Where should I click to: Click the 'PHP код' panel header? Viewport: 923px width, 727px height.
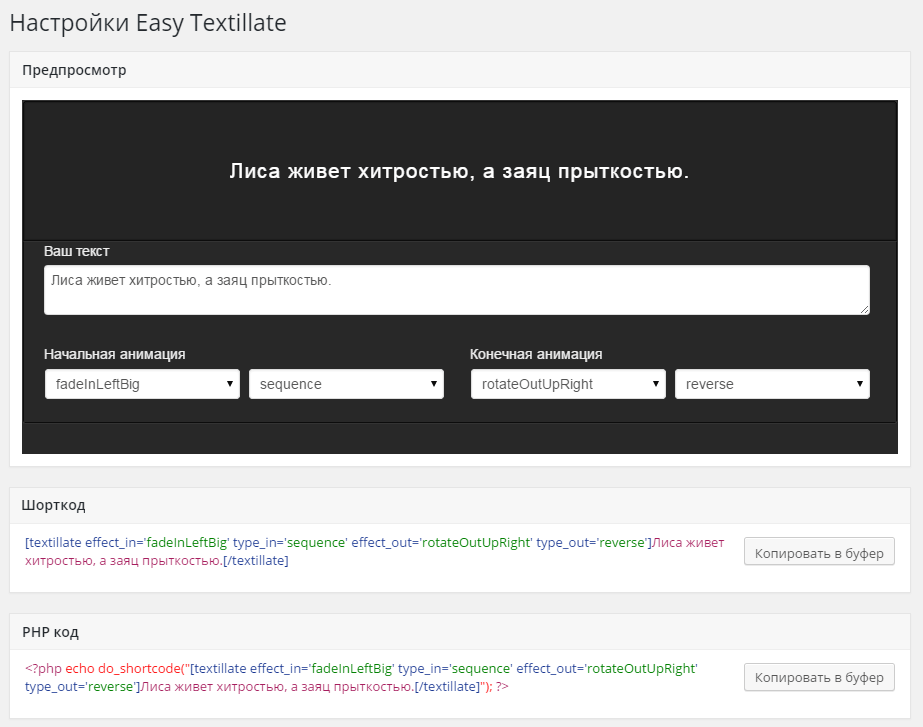coord(460,632)
